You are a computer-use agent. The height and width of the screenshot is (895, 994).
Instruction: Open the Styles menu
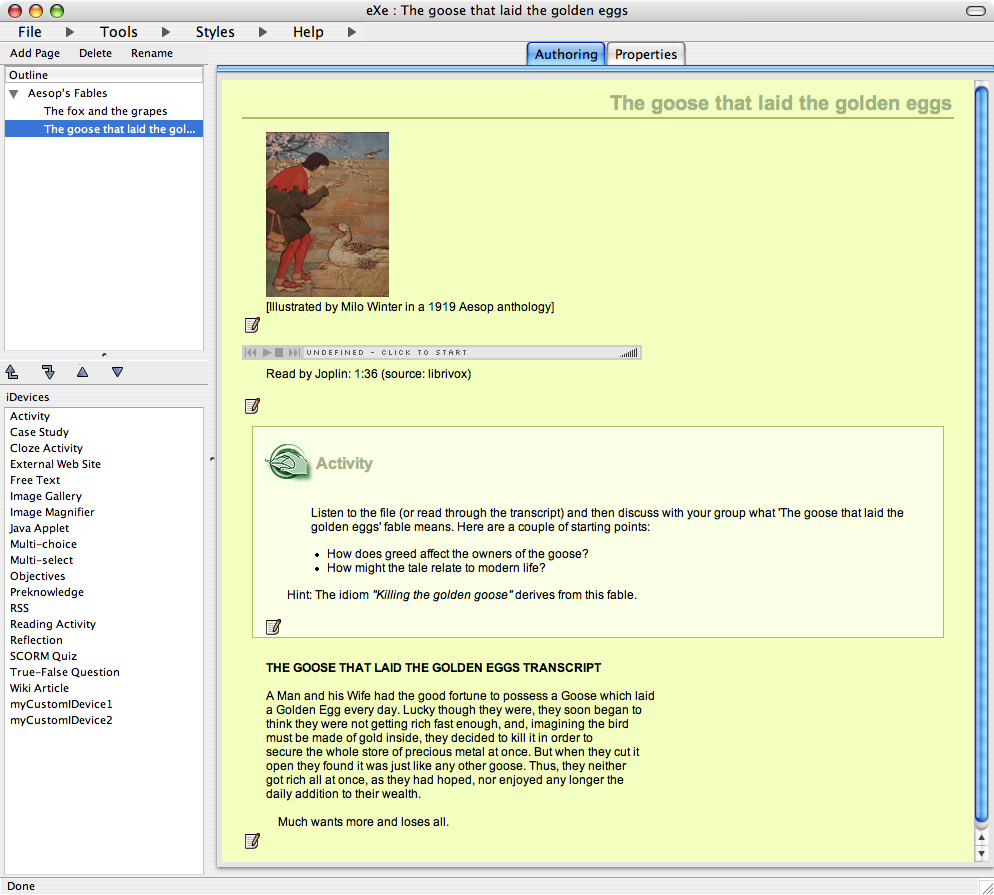click(215, 32)
